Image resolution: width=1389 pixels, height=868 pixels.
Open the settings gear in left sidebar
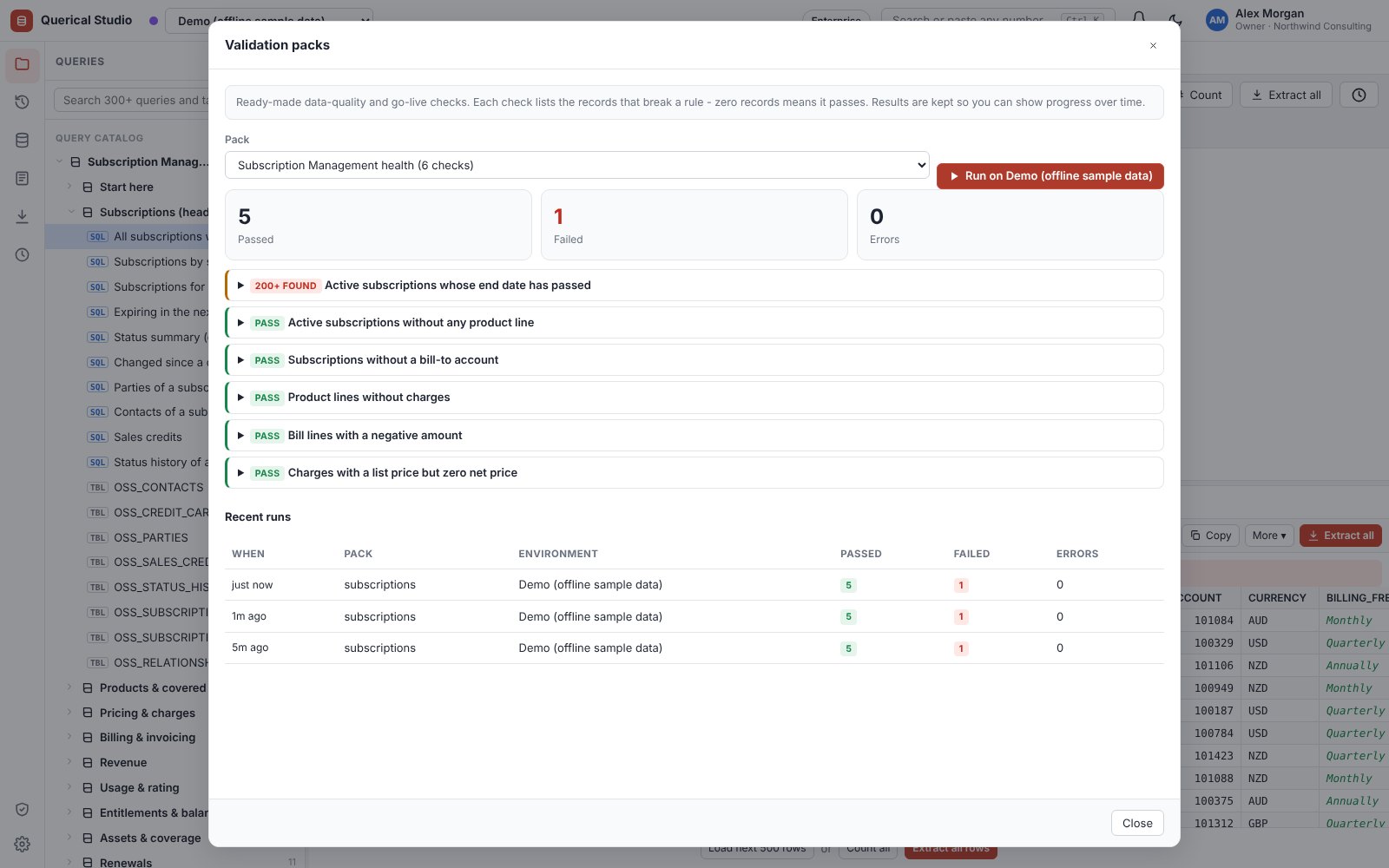[23, 845]
